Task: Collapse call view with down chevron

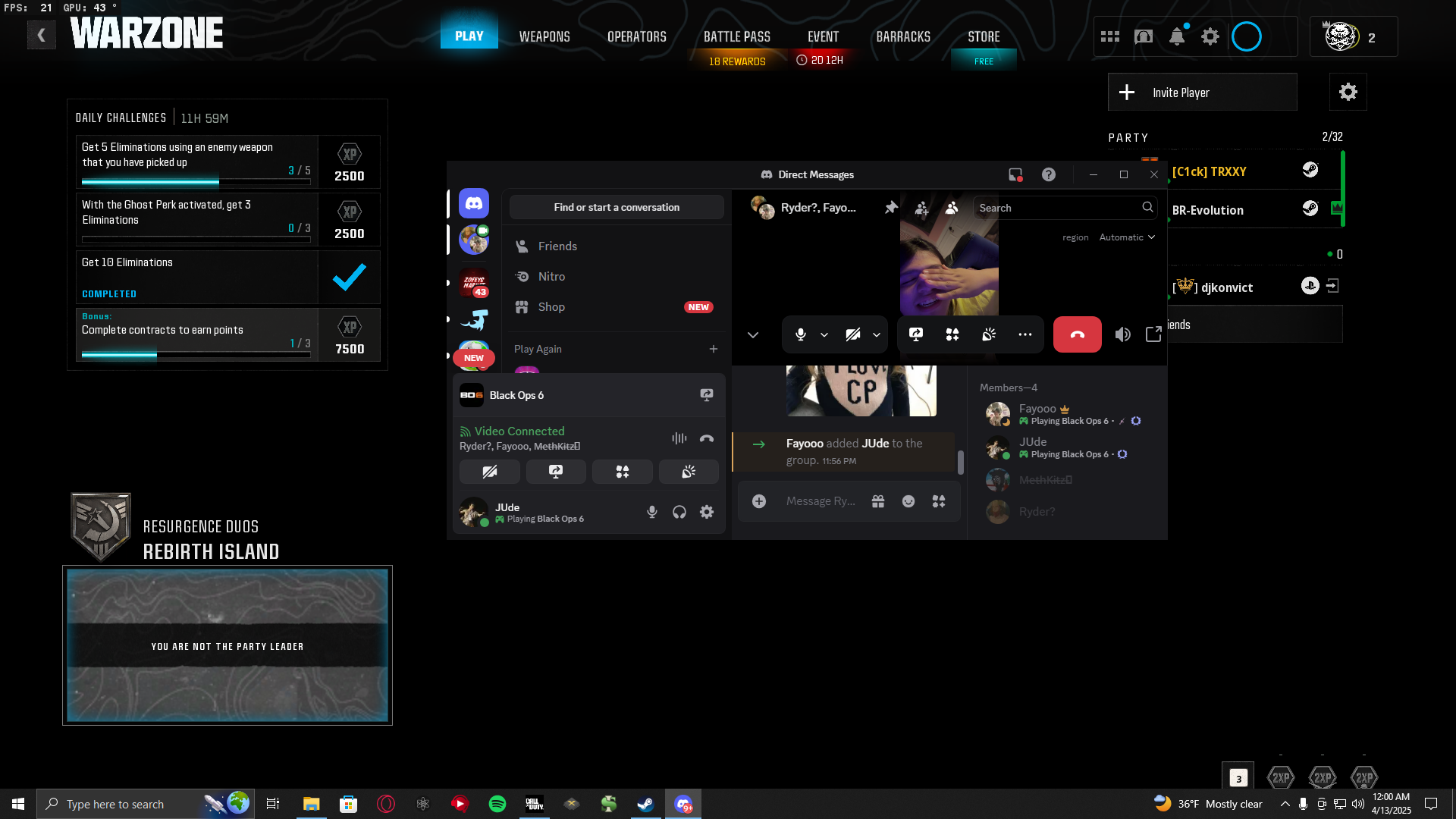Action: 753,334
